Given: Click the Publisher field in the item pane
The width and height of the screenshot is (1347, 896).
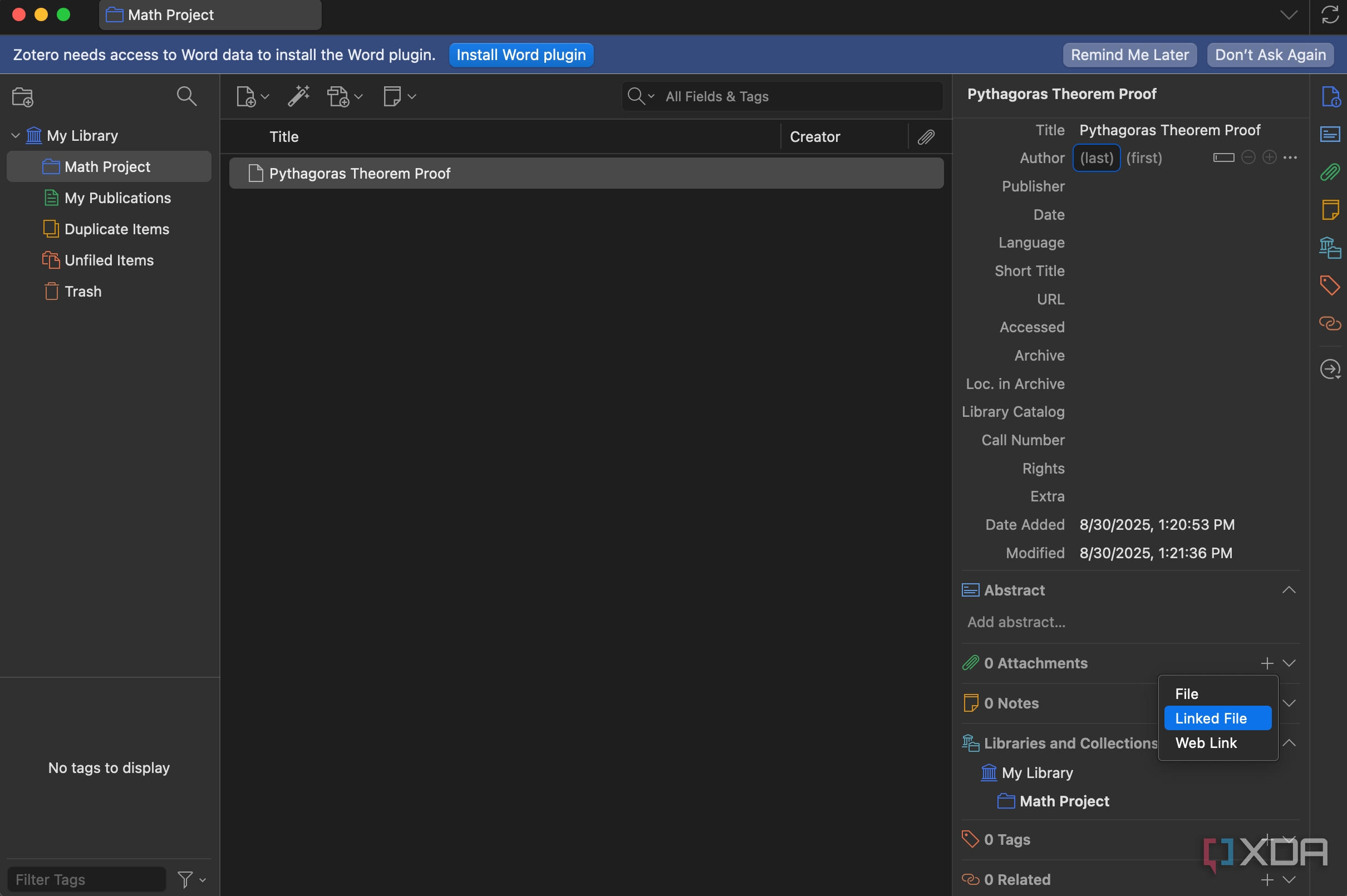Looking at the screenshot, I should [x=1186, y=186].
